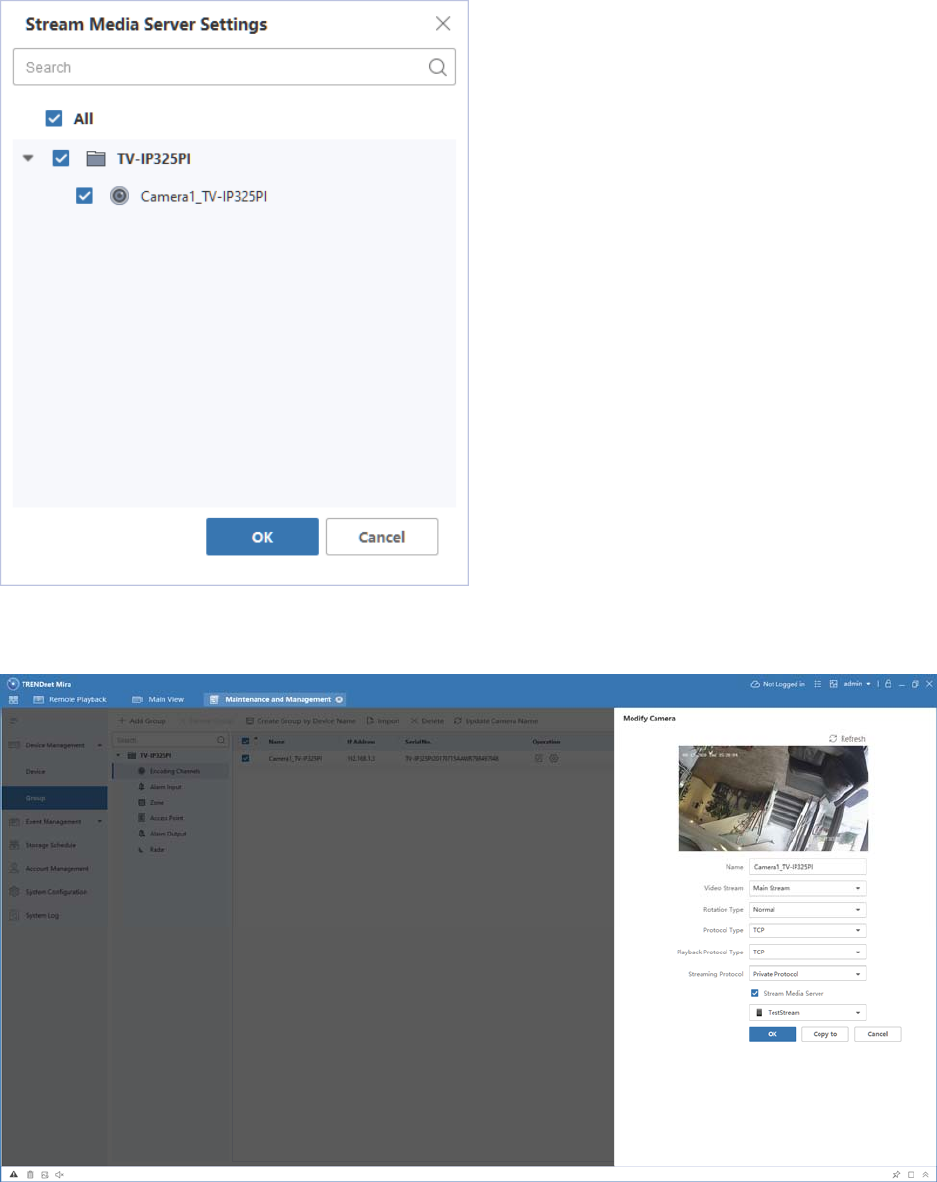
Task: Collapse the TV-IP325PI tree in dialog
Action: tap(28, 158)
